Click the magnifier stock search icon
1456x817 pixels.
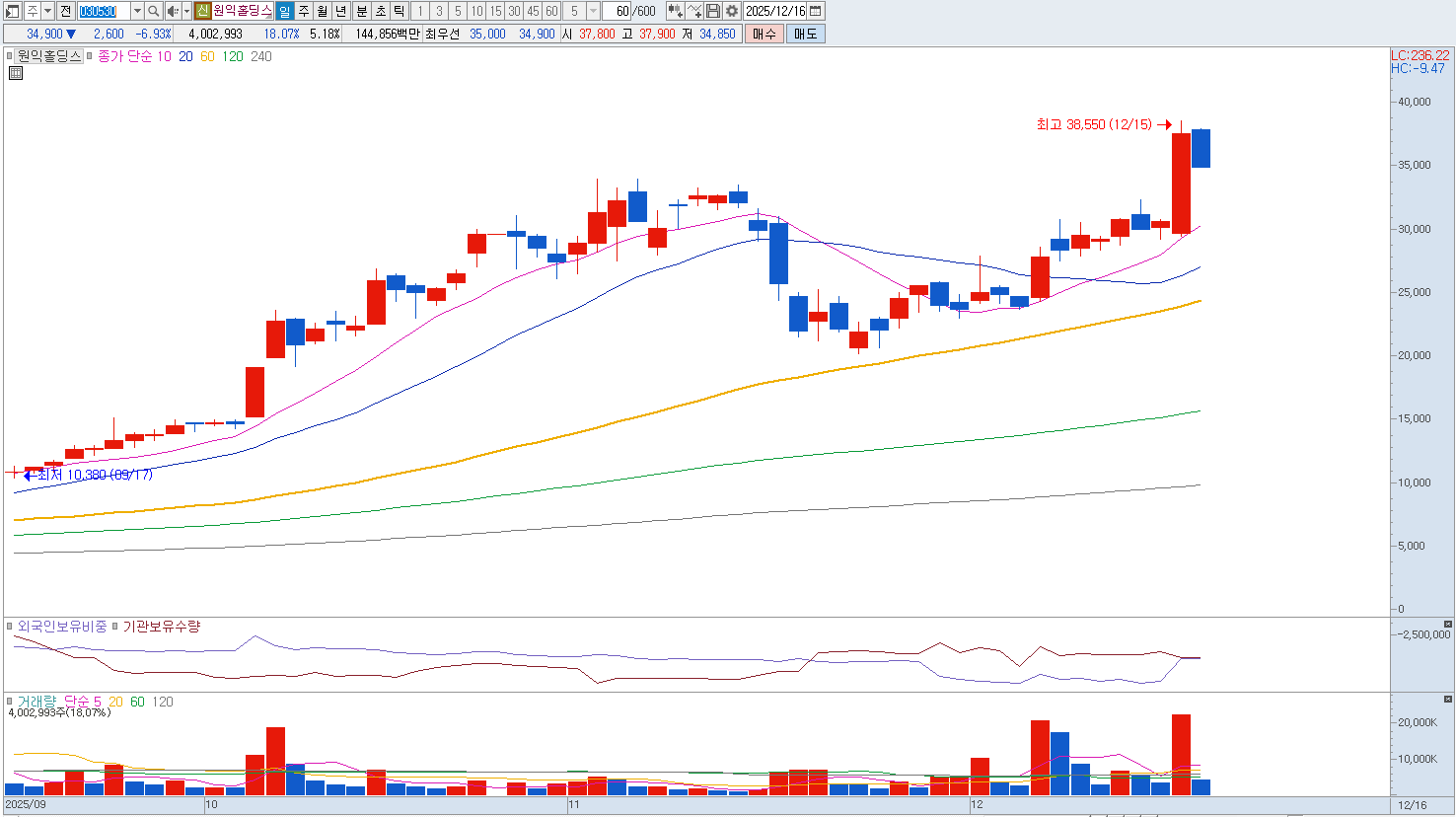(x=154, y=11)
